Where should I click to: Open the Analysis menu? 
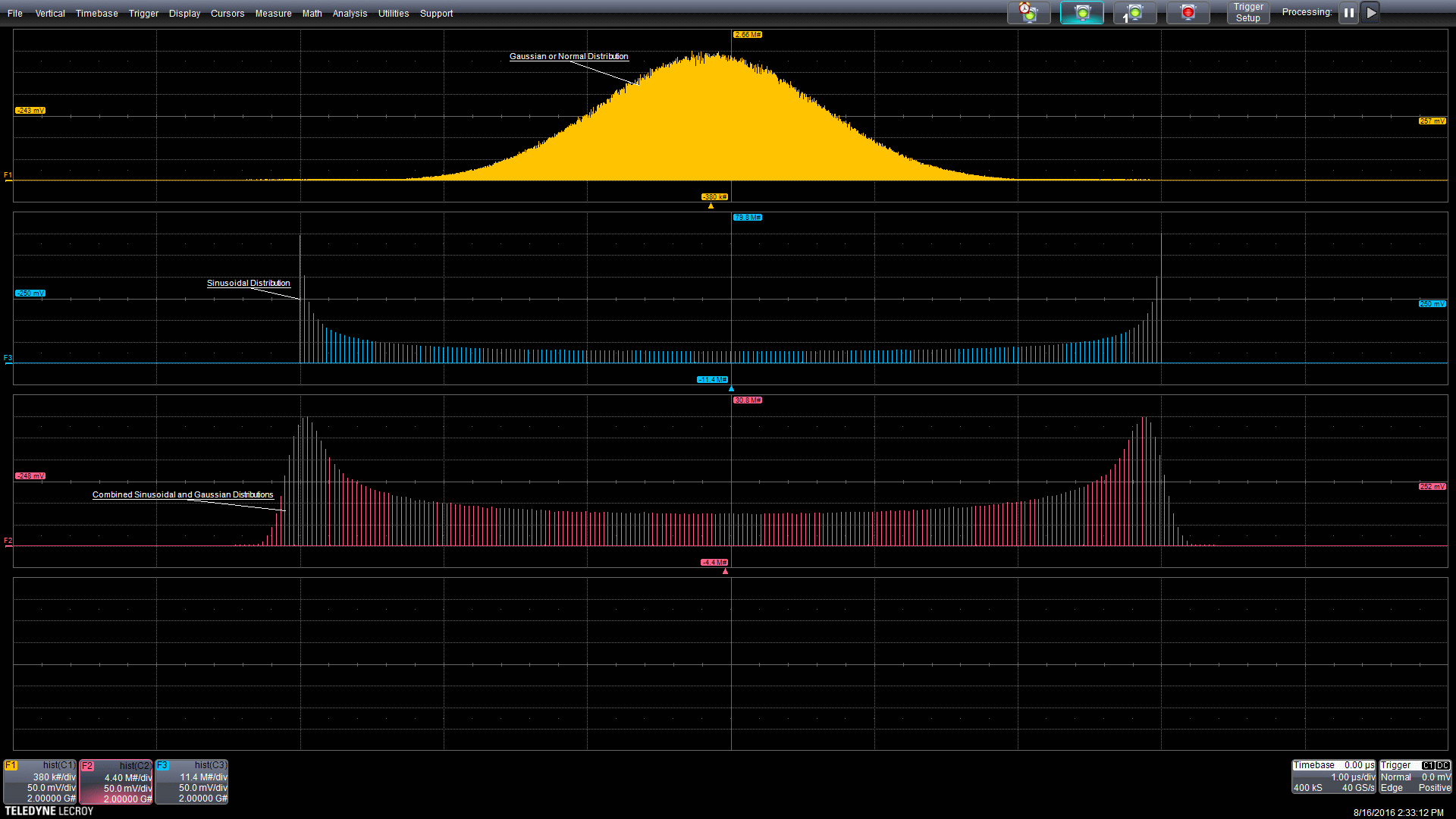pos(350,14)
